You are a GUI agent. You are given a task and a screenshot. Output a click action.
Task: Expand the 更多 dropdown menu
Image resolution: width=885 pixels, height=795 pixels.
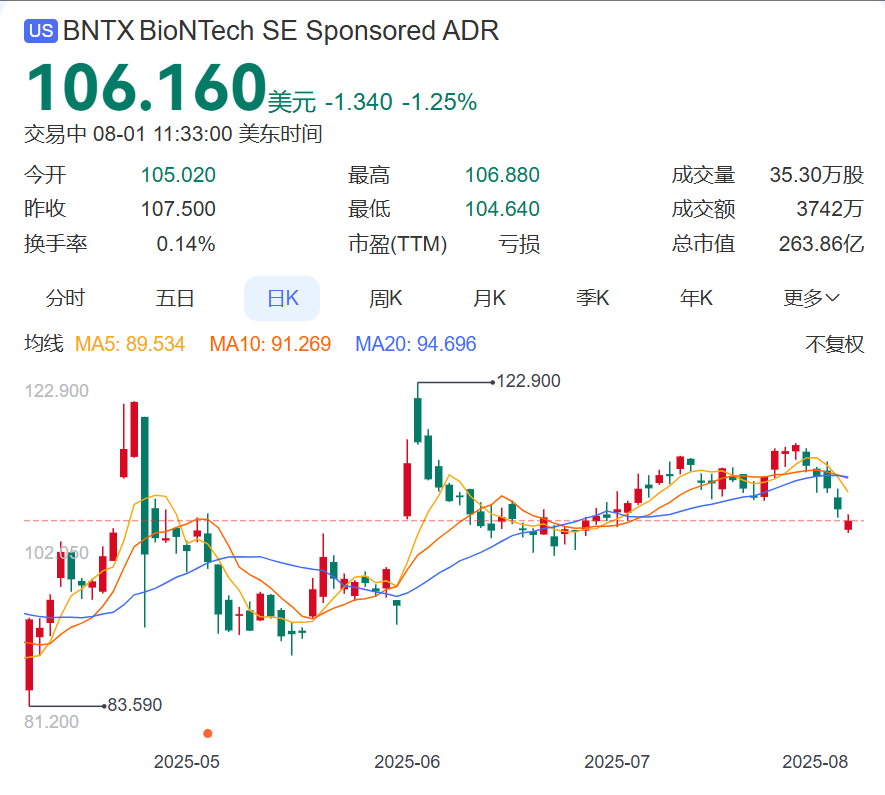(x=811, y=298)
